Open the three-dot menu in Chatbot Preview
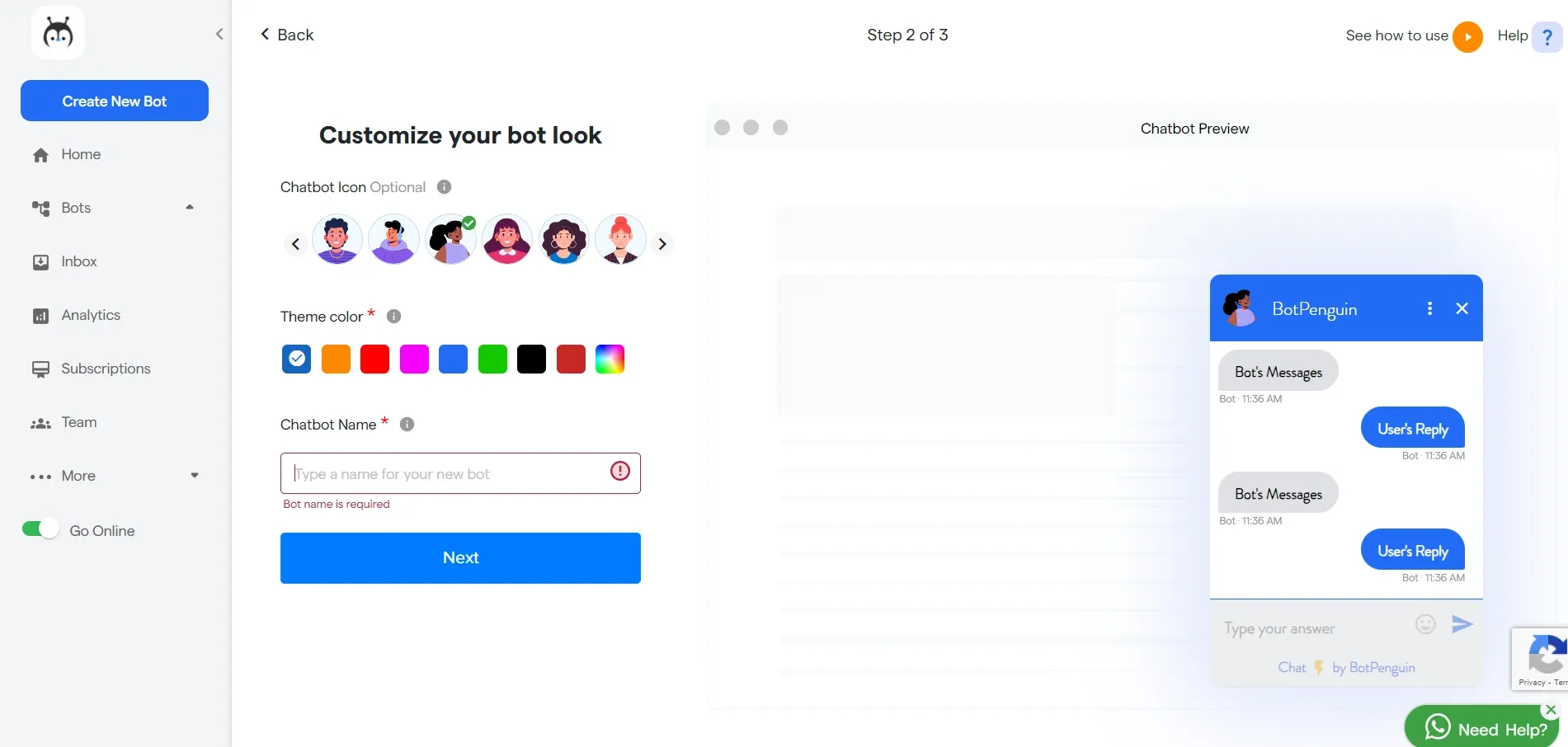The width and height of the screenshot is (1568, 747). coord(1429,308)
